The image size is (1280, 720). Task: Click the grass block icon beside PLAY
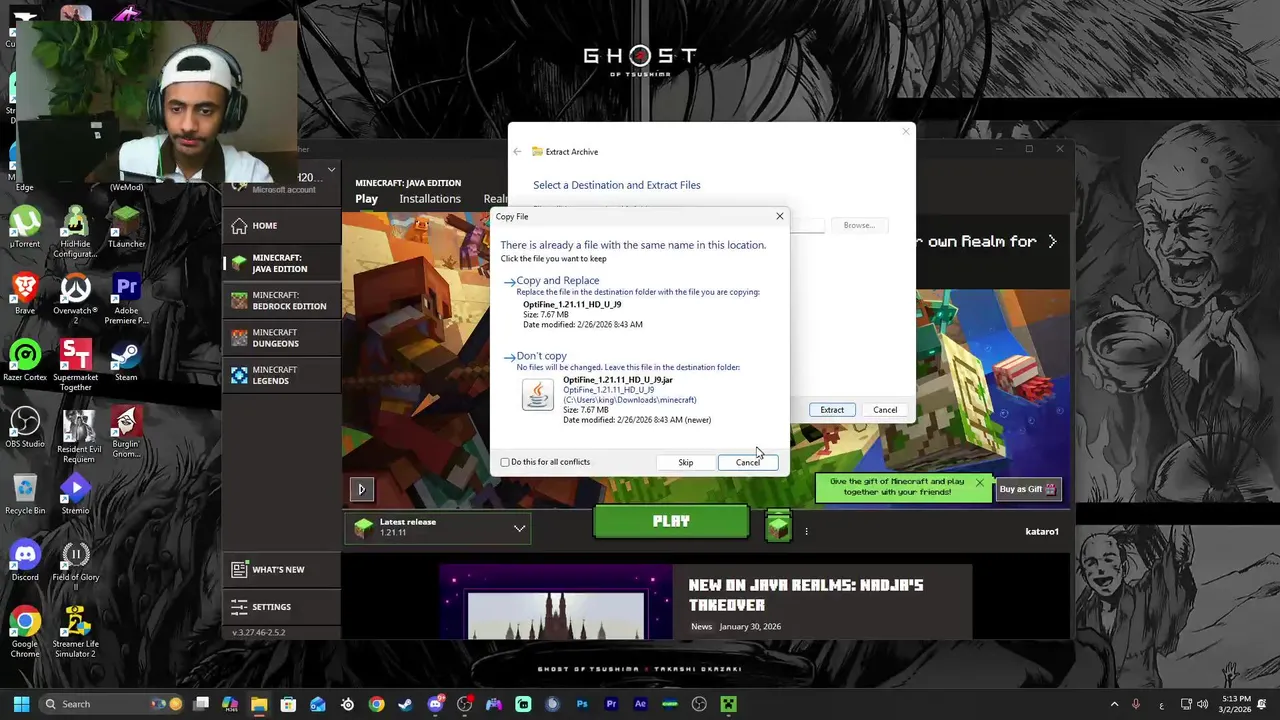(778, 526)
